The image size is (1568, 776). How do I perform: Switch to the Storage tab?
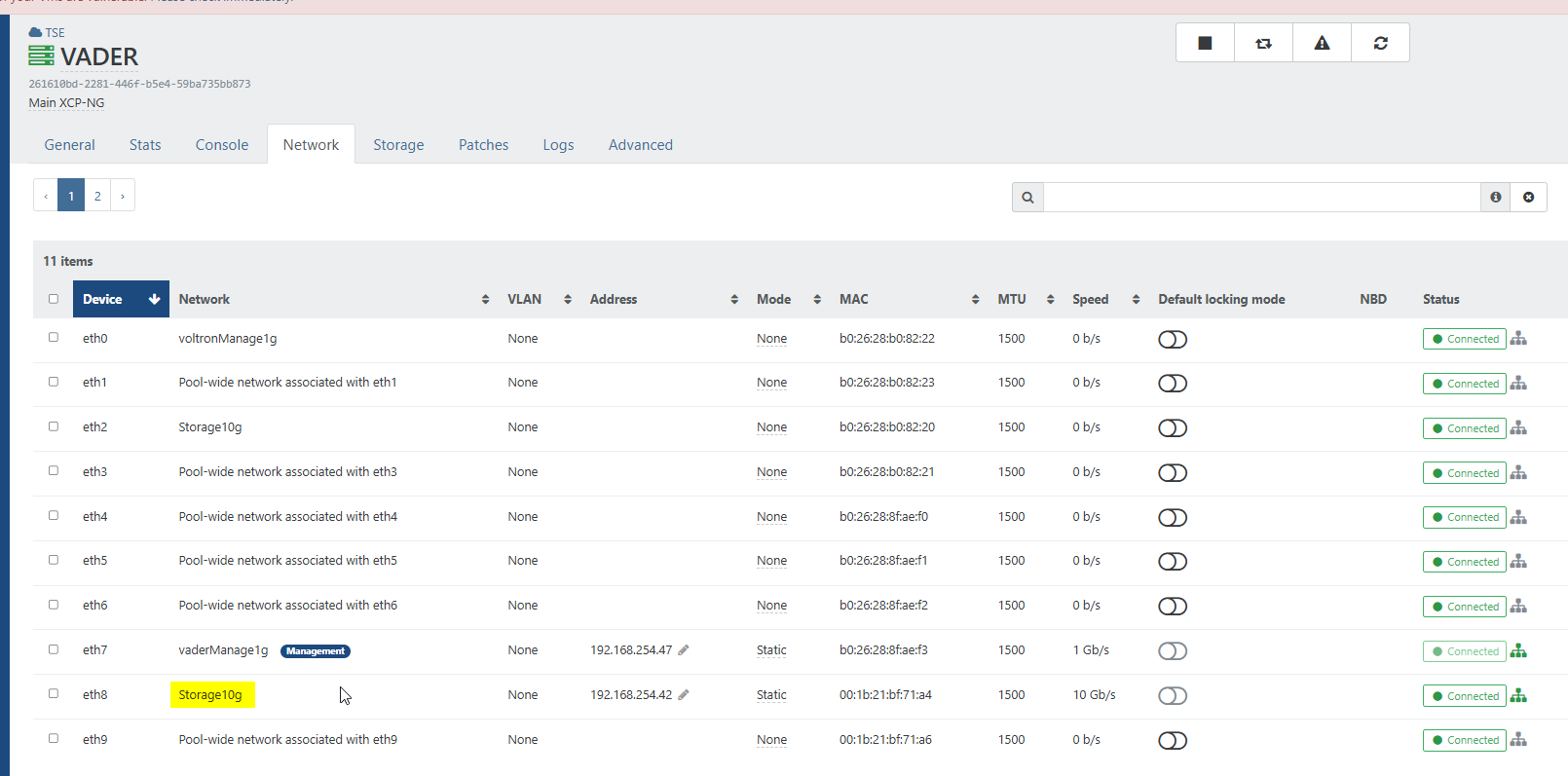(398, 145)
